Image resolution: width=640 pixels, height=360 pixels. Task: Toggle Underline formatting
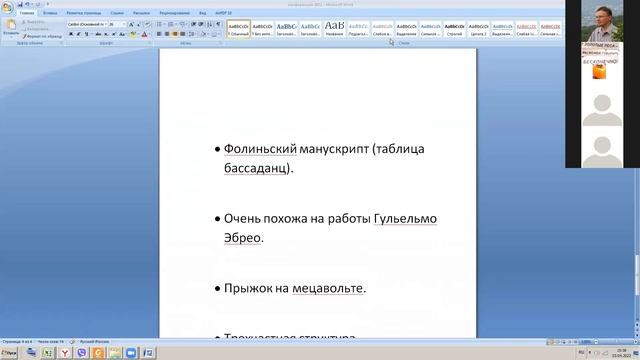tap(87, 34)
